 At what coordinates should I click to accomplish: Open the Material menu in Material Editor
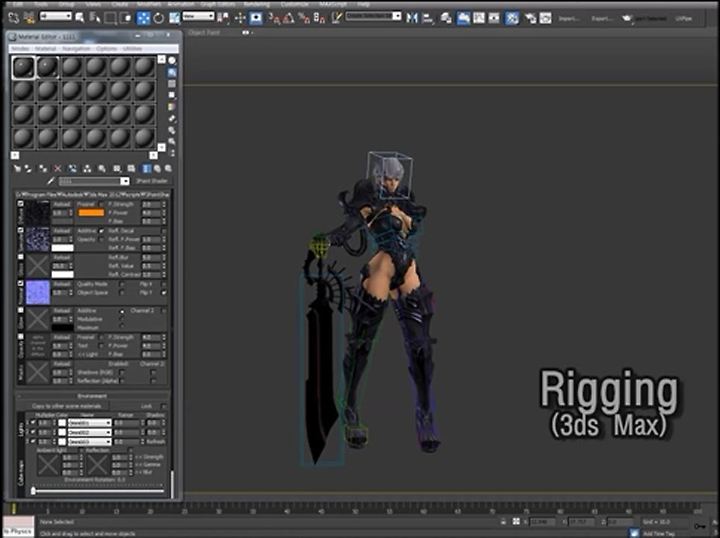tap(45, 49)
